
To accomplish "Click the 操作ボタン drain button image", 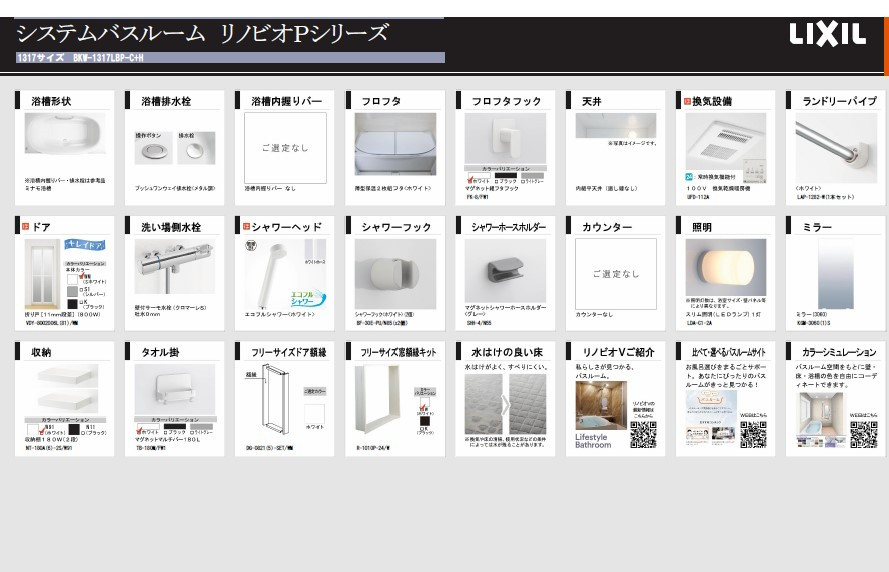I will click(153, 151).
